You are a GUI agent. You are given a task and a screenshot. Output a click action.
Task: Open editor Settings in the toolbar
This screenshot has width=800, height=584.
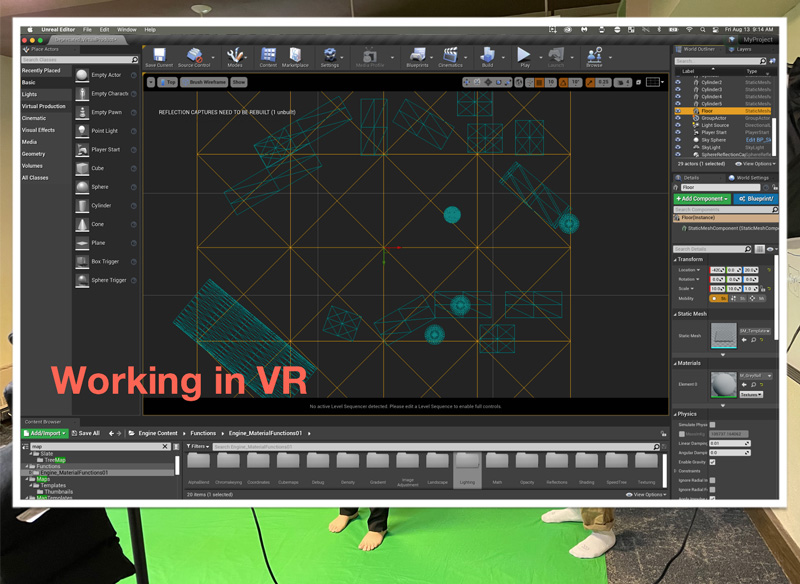pyautogui.click(x=330, y=57)
